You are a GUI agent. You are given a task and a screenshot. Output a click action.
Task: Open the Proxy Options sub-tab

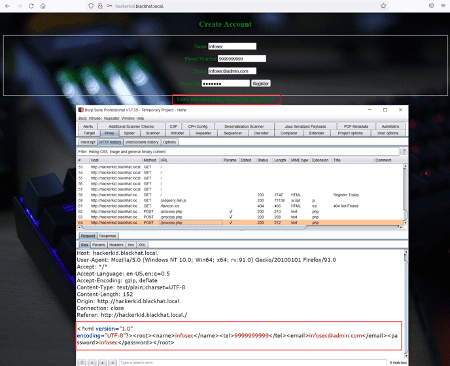169,142
